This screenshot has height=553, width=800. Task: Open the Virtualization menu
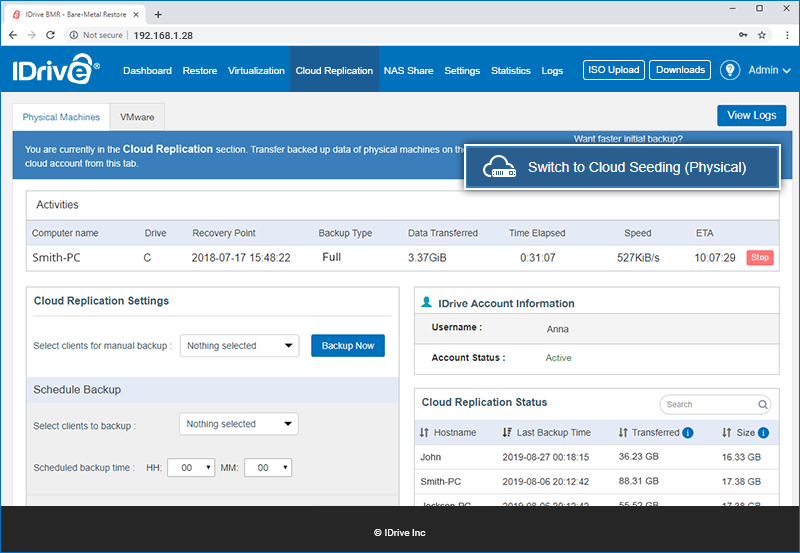click(256, 70)
